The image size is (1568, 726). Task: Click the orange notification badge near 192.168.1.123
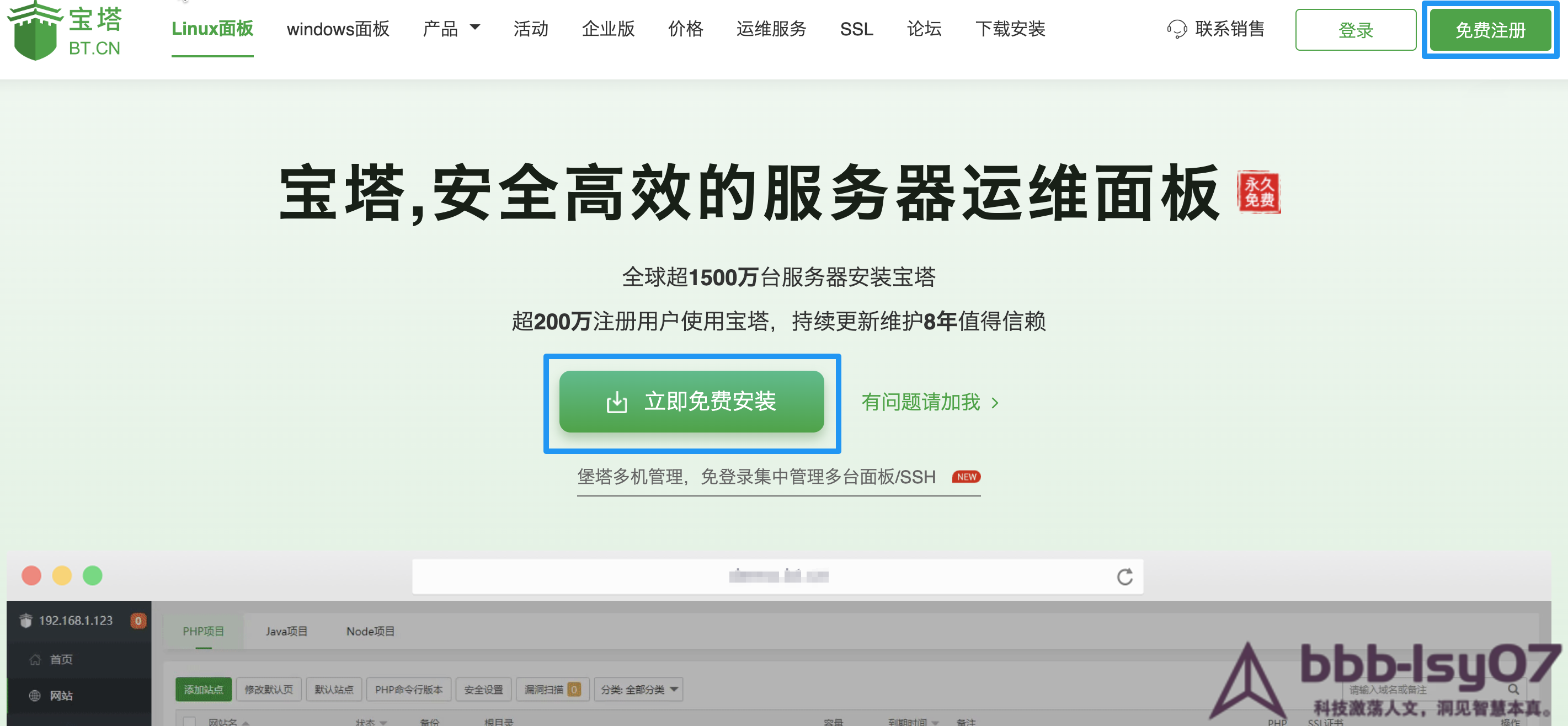(x=138, y=621)
